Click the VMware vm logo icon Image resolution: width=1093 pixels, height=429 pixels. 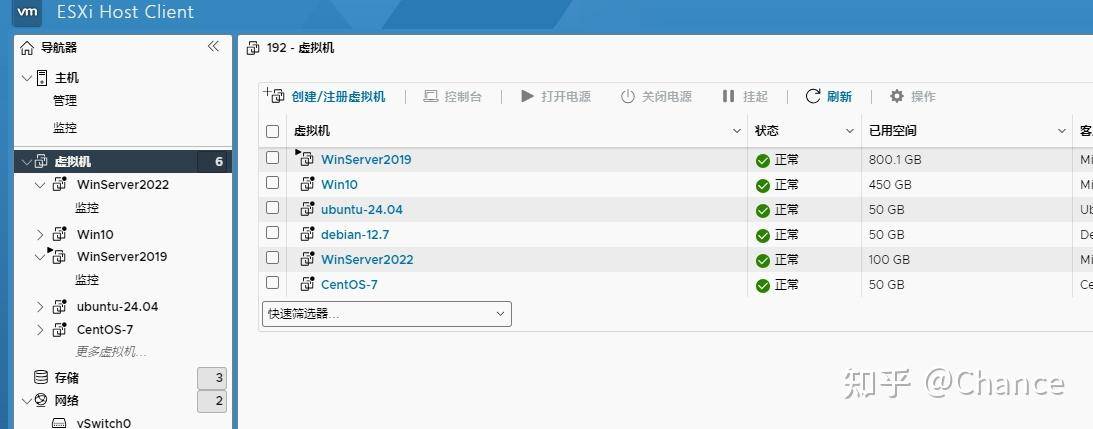point(26,13)
